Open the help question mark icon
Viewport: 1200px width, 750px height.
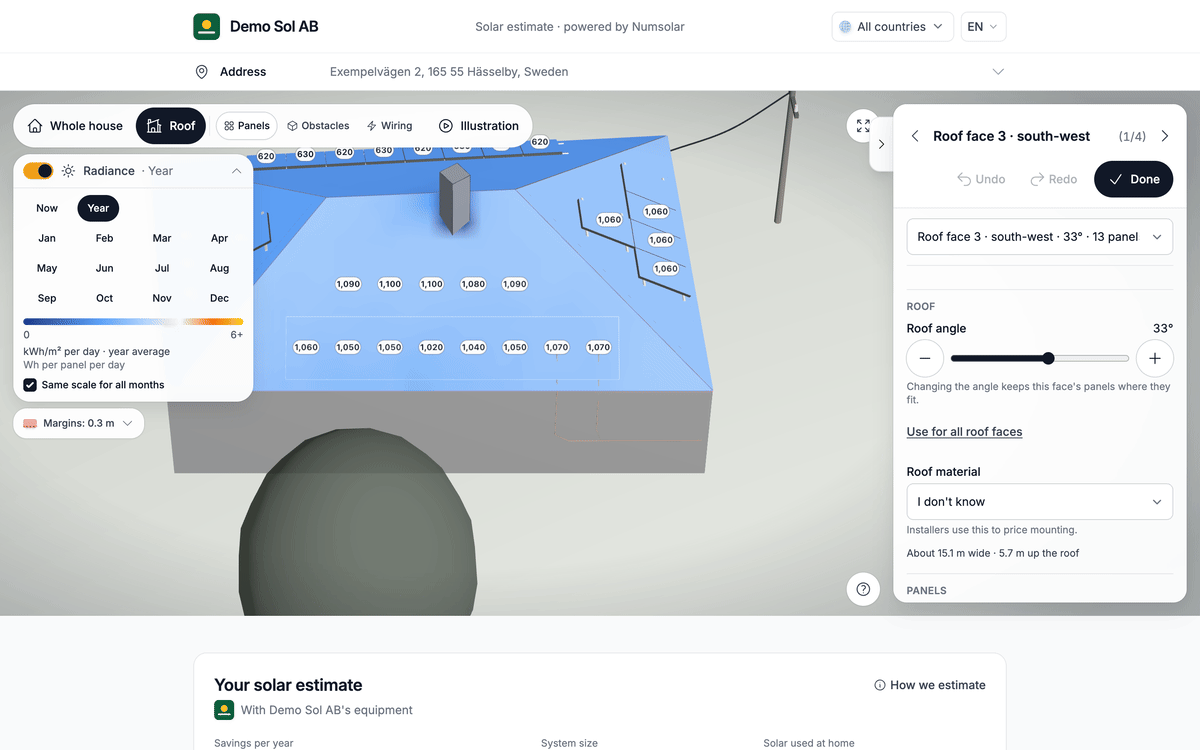tap(863, 589)
